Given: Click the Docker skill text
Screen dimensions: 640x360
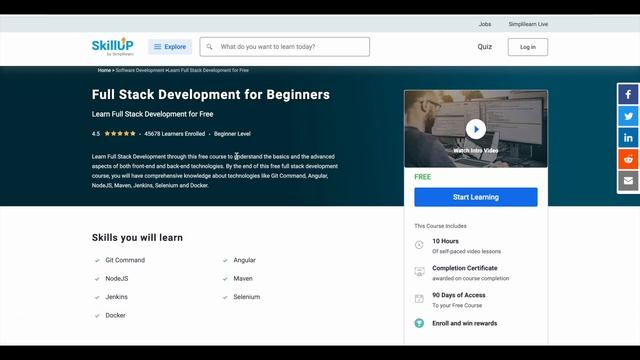Looking at the screenshot, I should (116, 315).
